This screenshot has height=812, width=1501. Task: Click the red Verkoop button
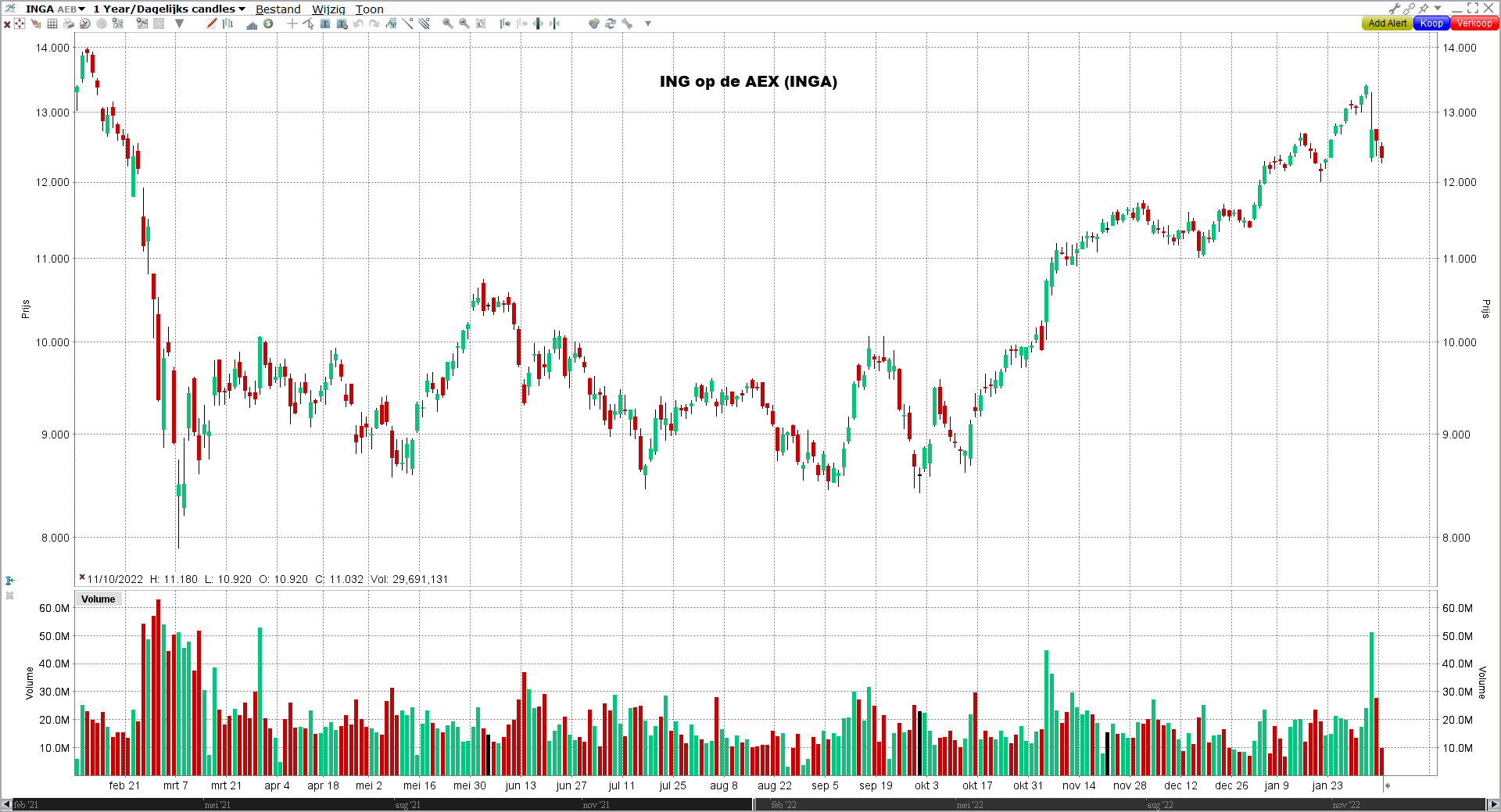[x=1474, y=23]
